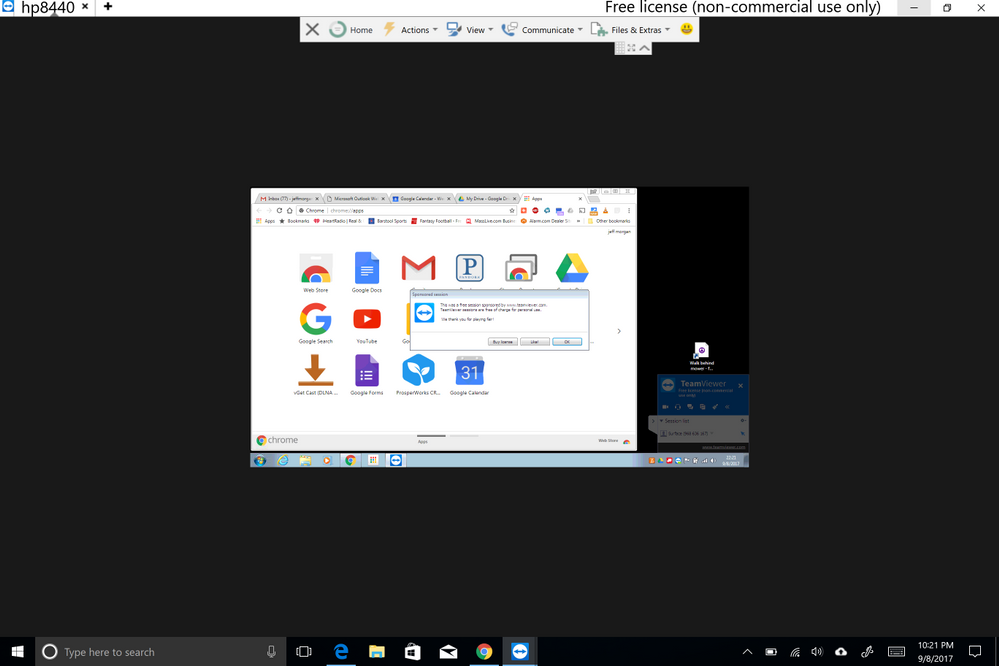Open the Google Drive app icon
999x666 pixels.
[x=572, y=268]
